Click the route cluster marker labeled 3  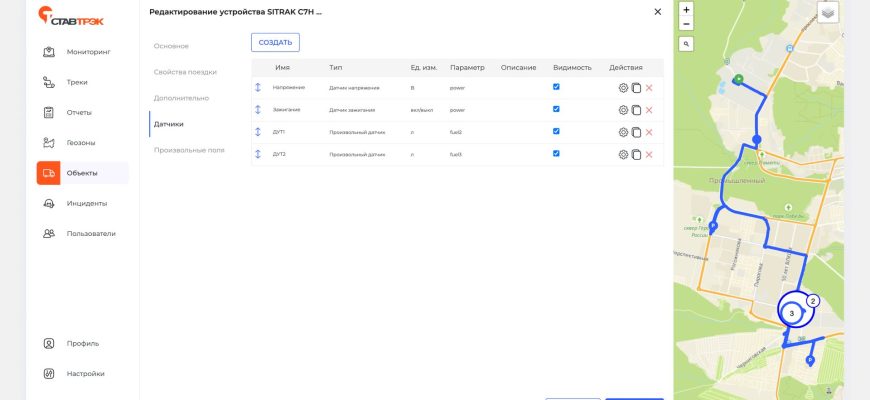pyautogui.click(x=792, y=313)
